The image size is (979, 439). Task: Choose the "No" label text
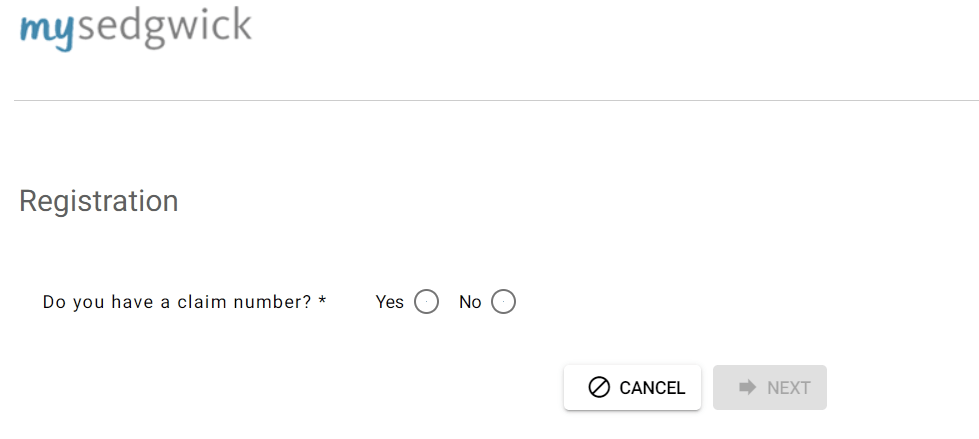point(470,302)
